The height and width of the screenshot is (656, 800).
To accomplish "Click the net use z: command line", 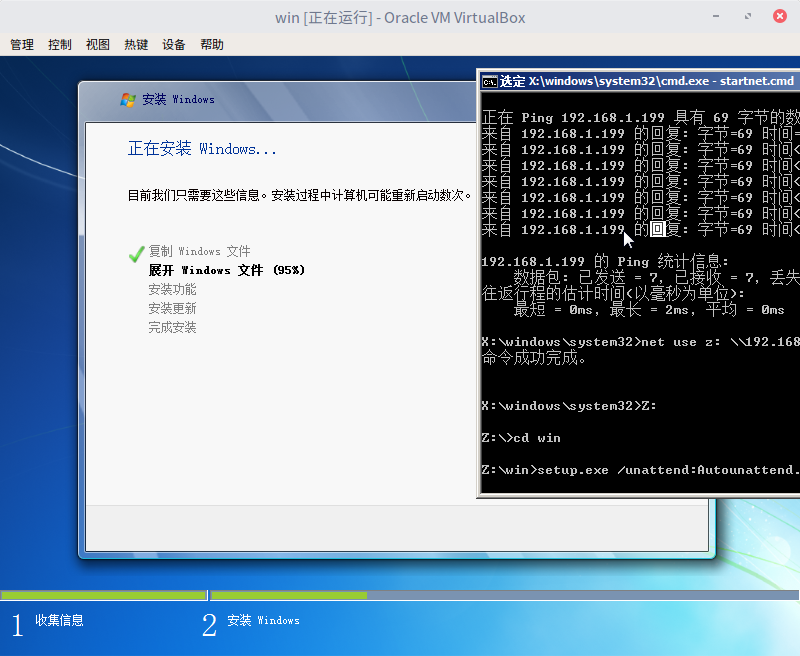I will click(x=640, y=342).
